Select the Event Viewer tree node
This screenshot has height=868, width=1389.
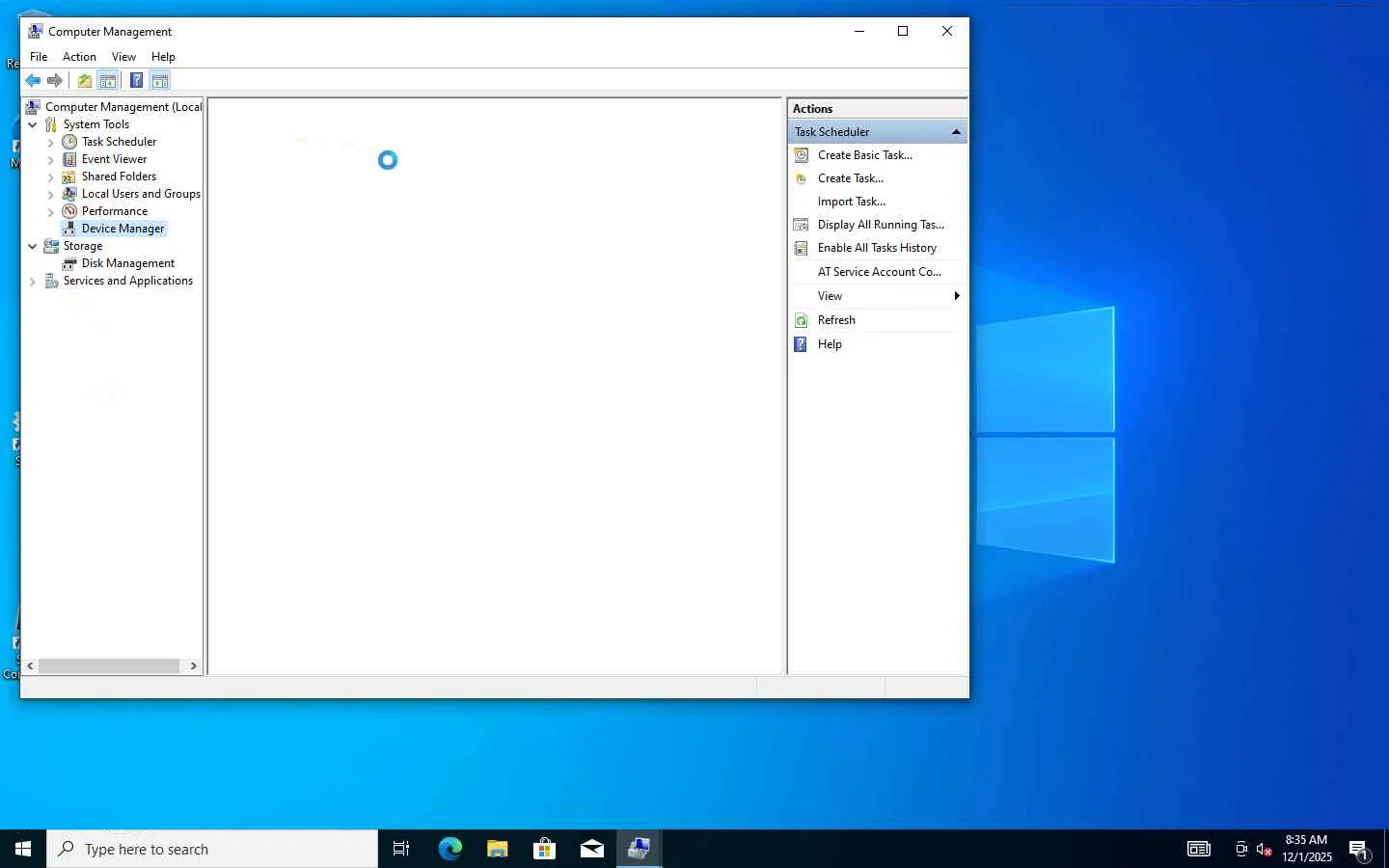pyautogui.click(x=114, y=159)
